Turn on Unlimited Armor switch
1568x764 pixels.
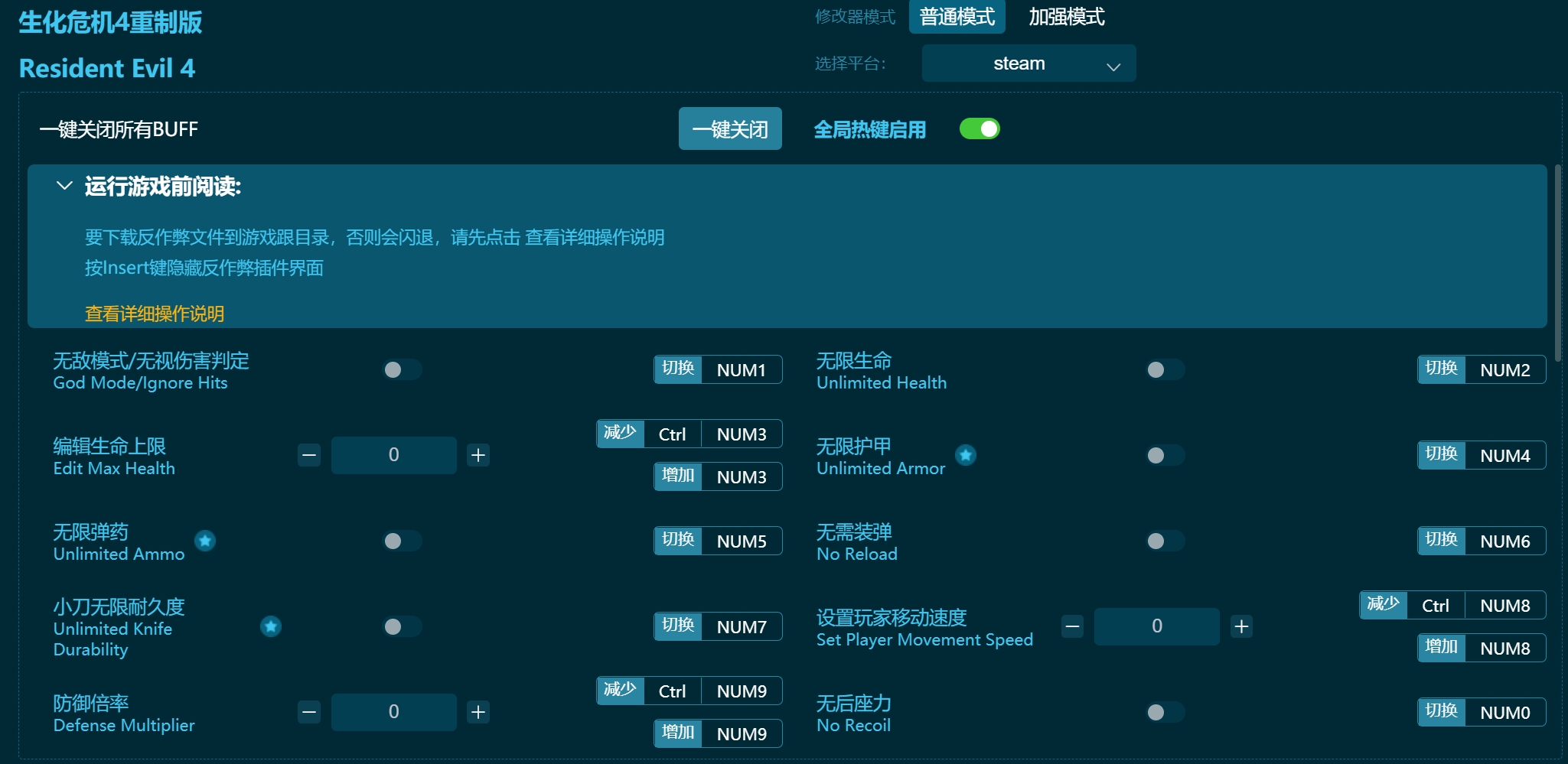pos(1165,455)
